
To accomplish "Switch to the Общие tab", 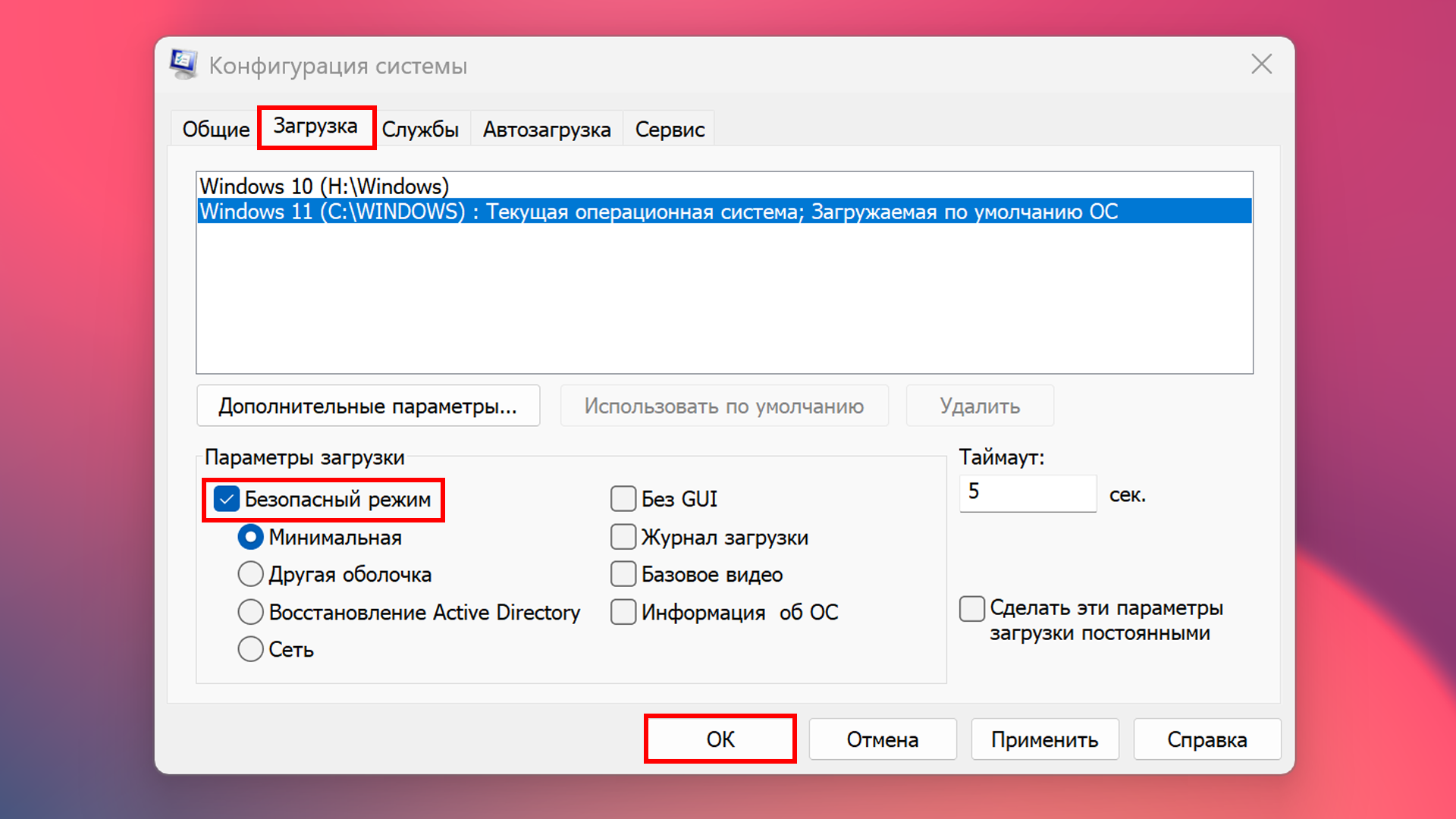I will pos(215,130).
